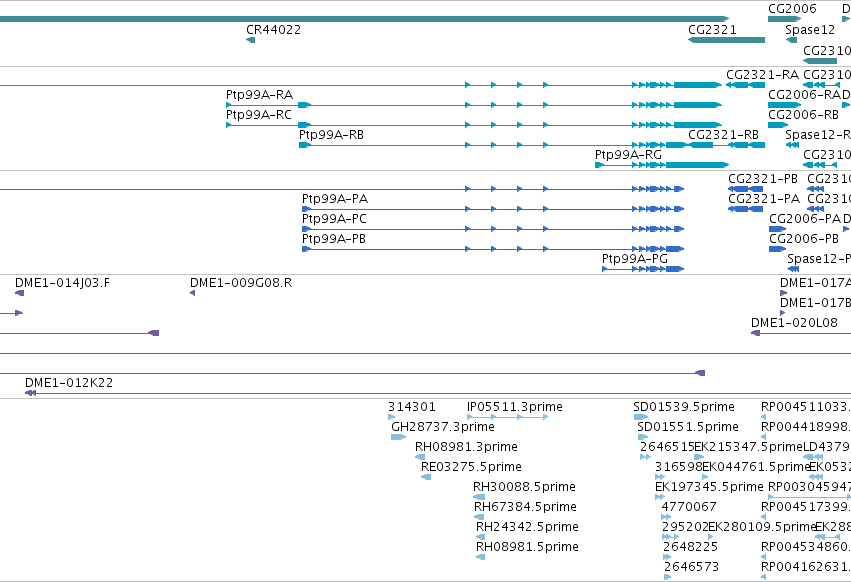Screen dimensions: 851x582
Task: Select the 2646573 feature label
Action: [x=691, y=568]
